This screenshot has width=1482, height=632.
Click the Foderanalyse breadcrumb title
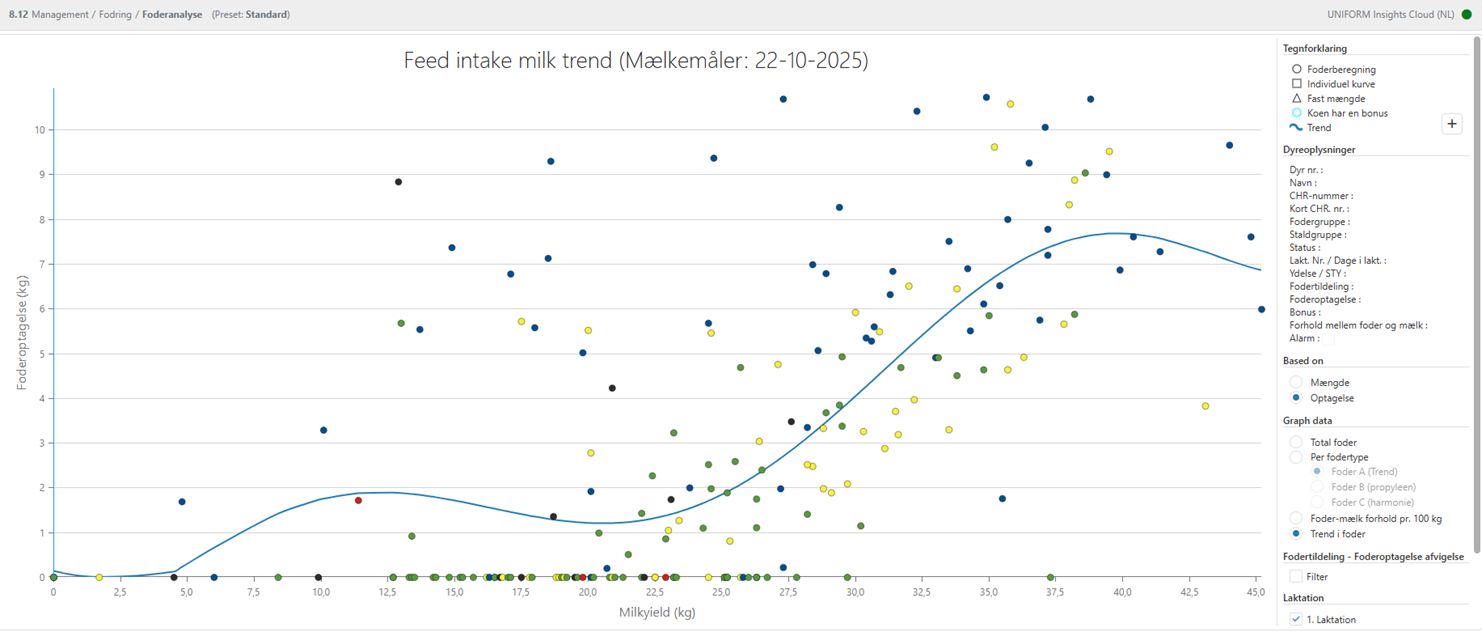(x=173, y=15)
